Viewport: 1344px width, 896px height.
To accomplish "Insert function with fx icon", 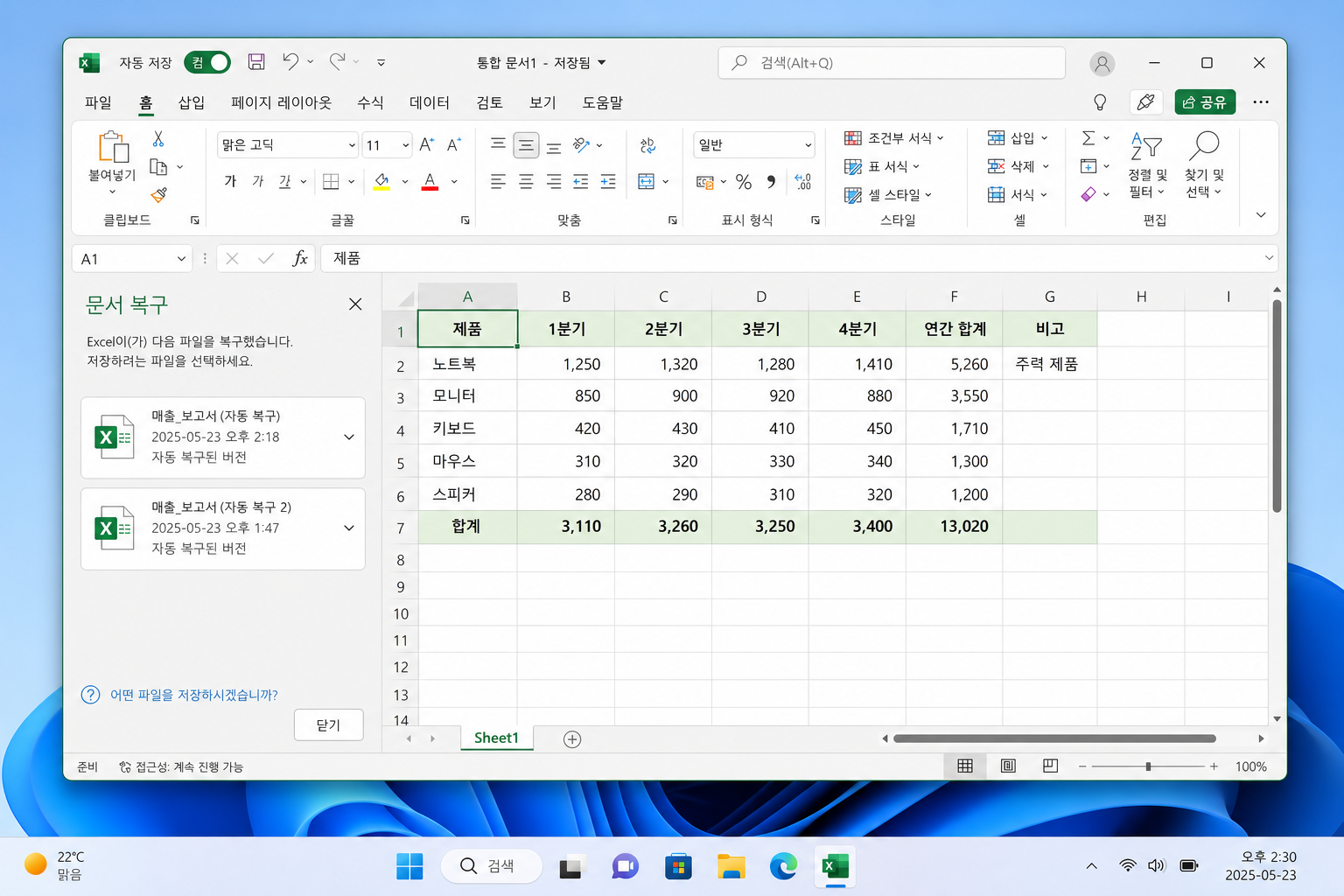I will pos(299,258).
